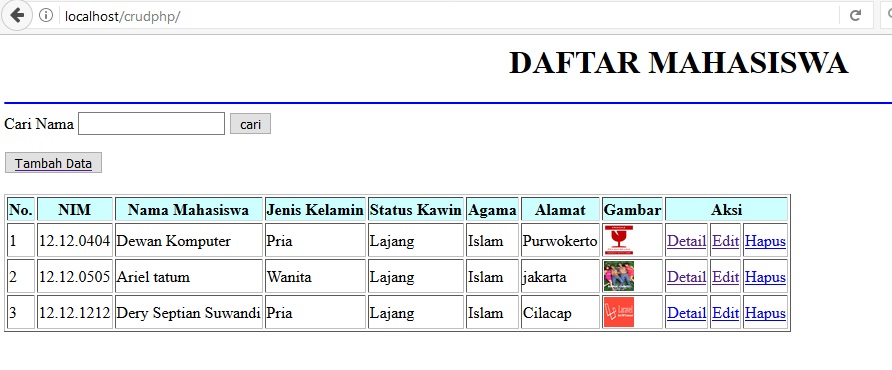Open the site information icon
This screenshot has width=892, height=370.
pos(46,15)
